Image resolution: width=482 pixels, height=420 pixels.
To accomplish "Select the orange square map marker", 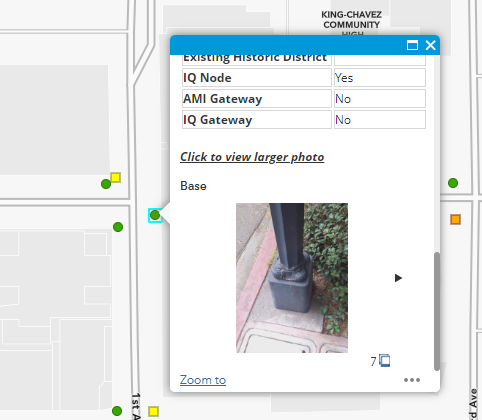I will (x=455, y=219).
